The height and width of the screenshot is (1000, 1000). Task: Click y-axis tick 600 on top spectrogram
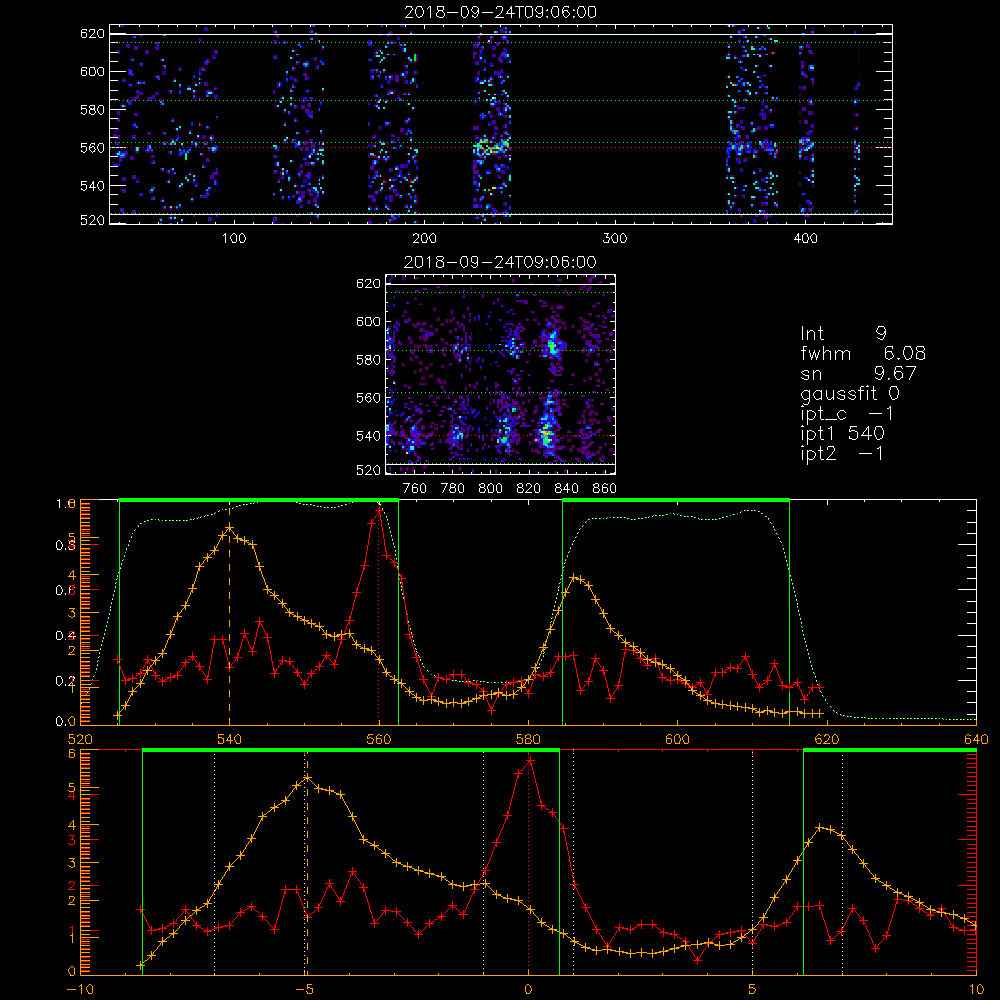[92, 71]
